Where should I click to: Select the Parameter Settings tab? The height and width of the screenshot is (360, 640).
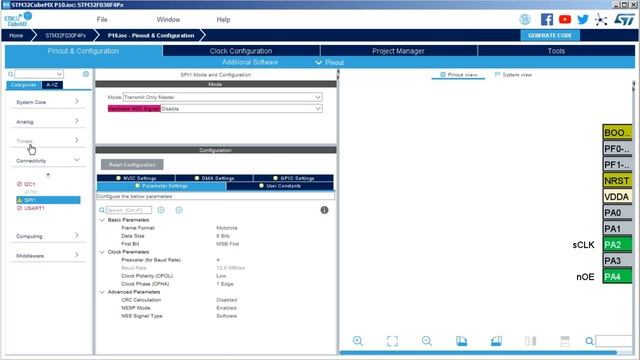point(161,186)
